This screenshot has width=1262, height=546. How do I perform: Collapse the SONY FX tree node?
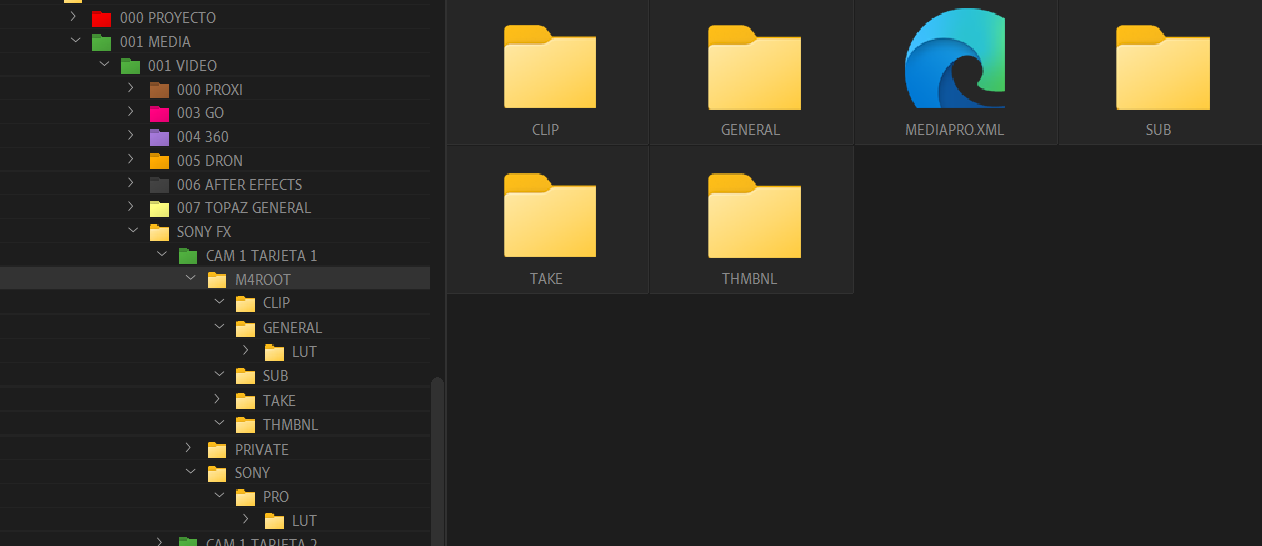click(x=131, y=231)
